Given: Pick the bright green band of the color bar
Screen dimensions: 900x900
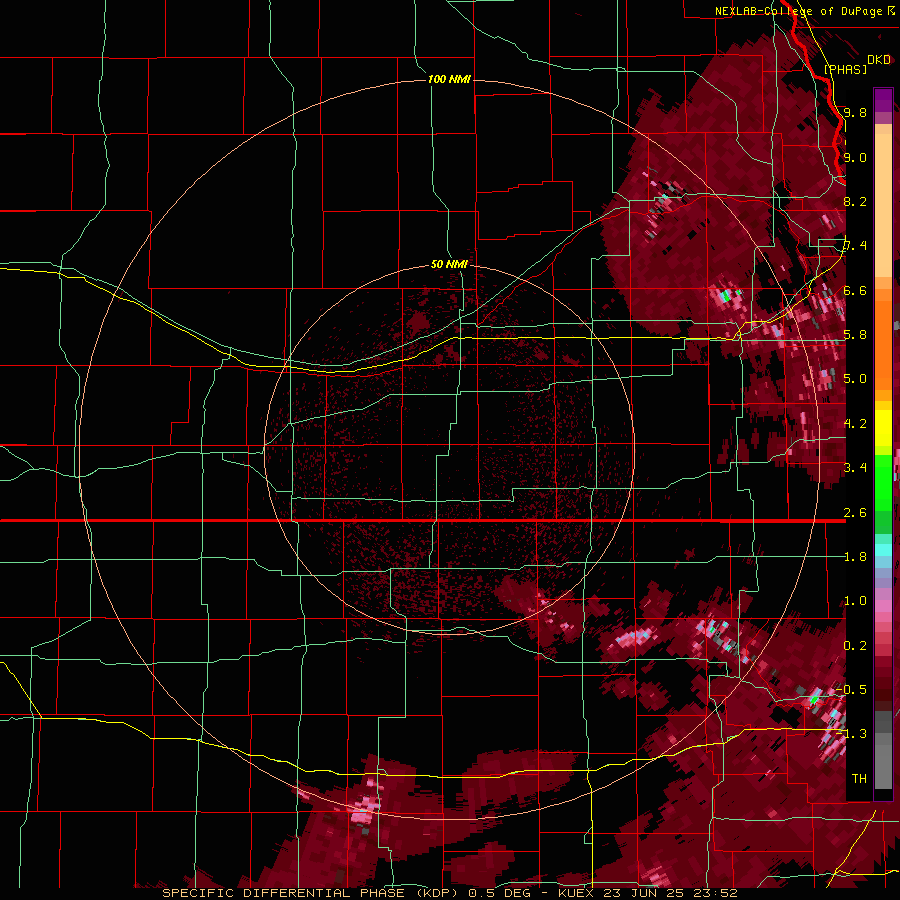Looking at the screenshot, I should [x=883, y=482].
